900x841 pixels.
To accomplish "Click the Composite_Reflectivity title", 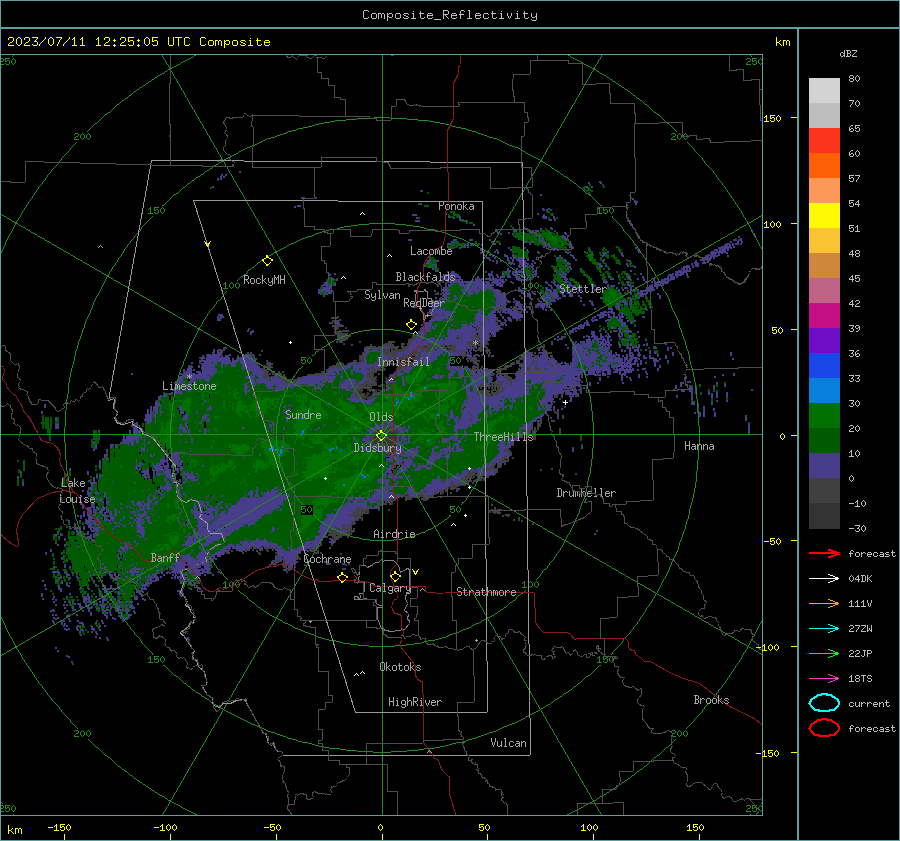I will tap(450, 15).
